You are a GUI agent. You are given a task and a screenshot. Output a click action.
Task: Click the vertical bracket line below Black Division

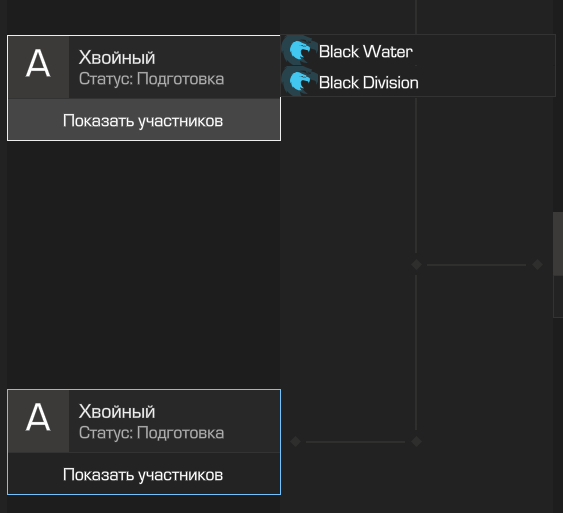coord(416,175)
